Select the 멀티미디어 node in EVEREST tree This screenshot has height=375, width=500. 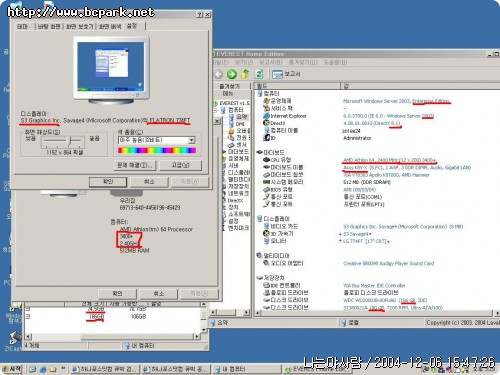238,179
